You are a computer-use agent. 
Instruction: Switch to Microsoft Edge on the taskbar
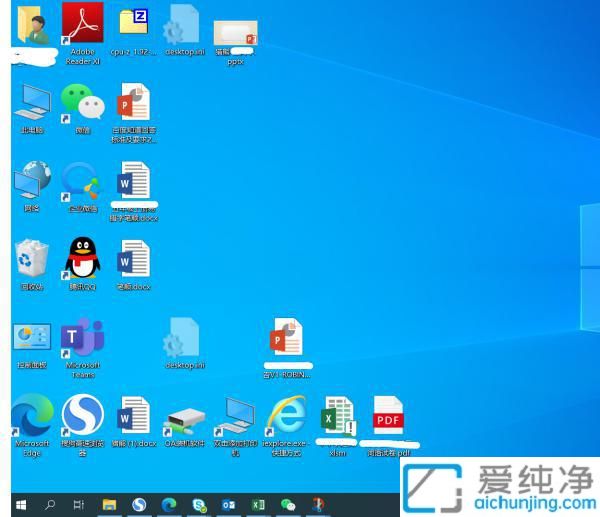(x=169, y=505)
